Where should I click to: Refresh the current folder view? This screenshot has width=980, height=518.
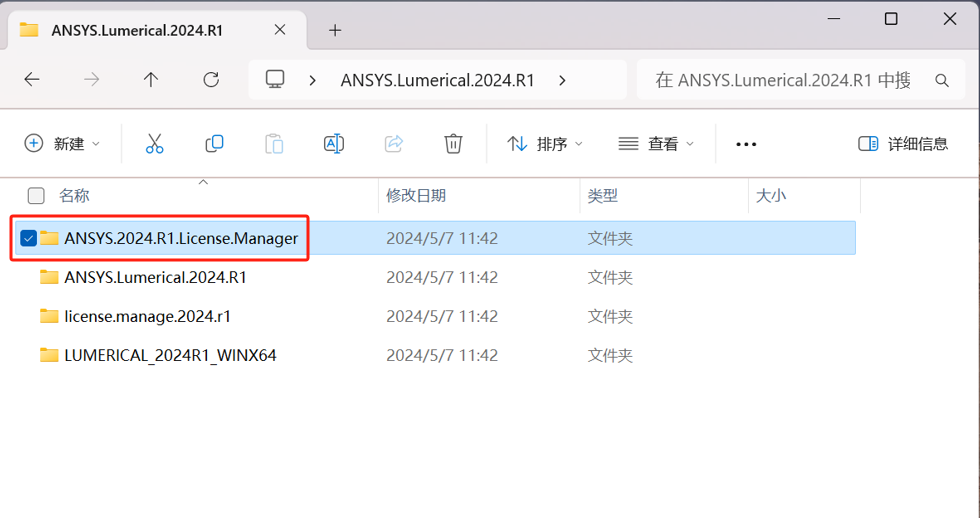pyautogui.click(x=211, y=80)
